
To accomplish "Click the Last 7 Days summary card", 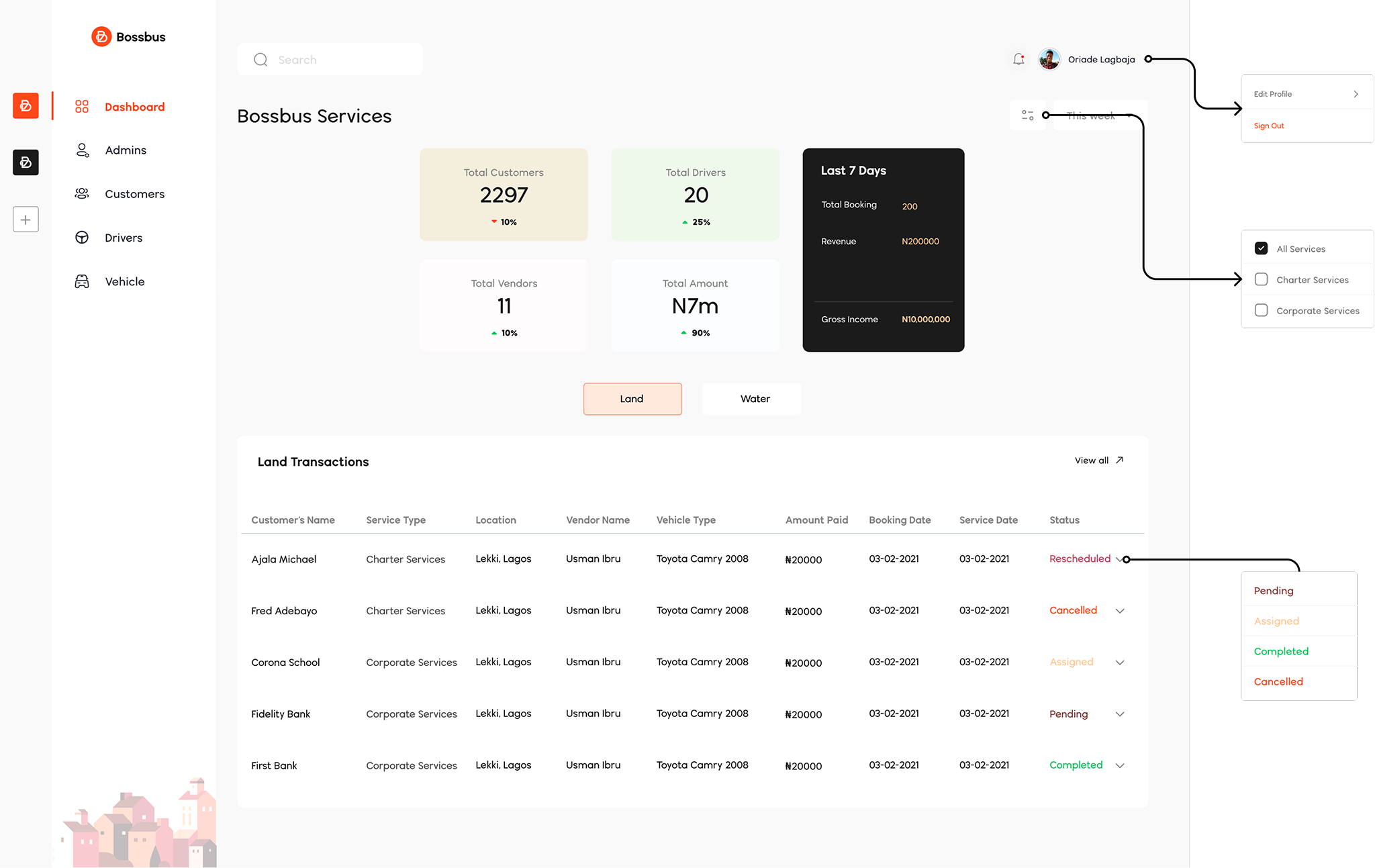I will pos(884,250).
